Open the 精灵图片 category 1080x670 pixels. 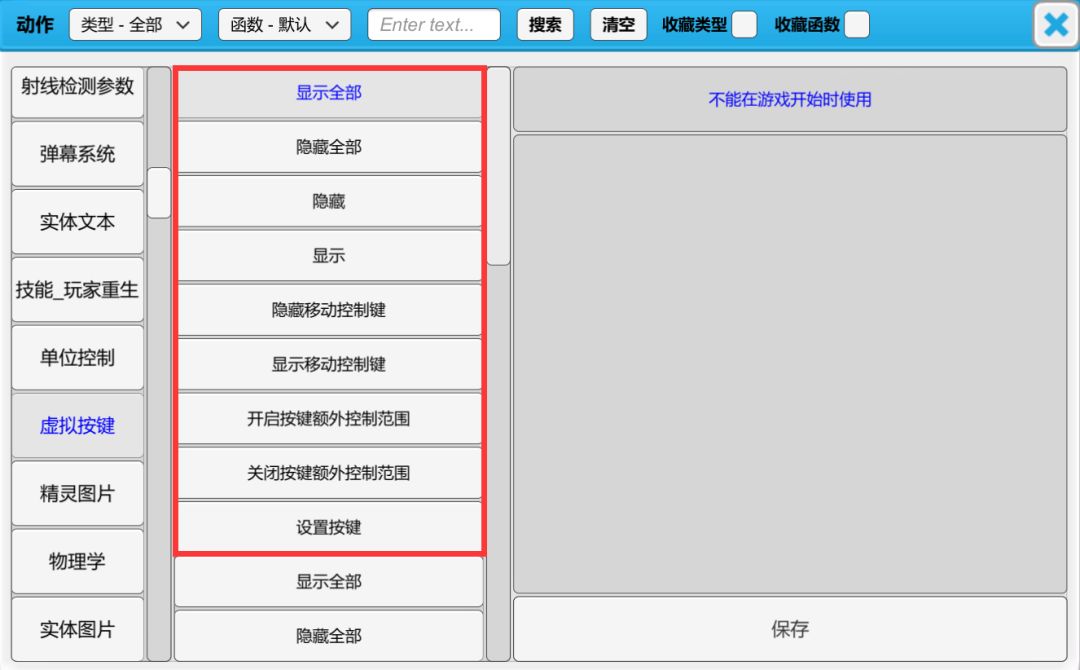pos(78,494)
